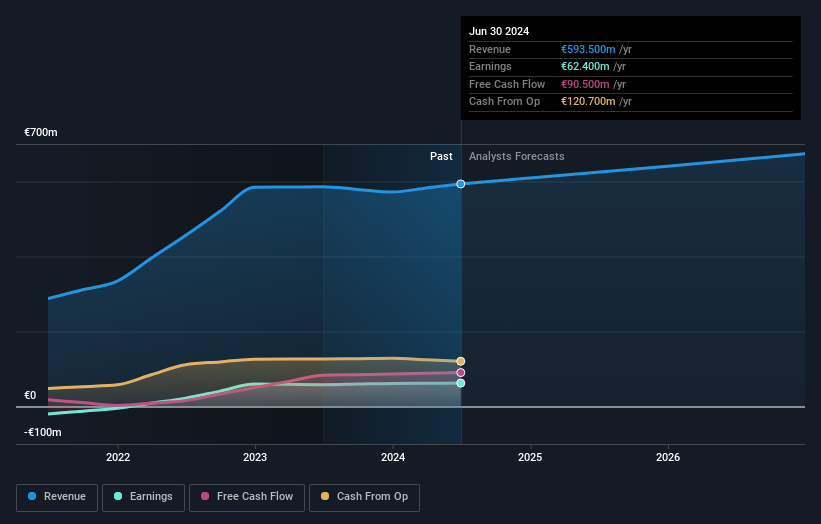This screenshot has width=821, height=524.
Task: Click the 2025 x-axis label
Action: (x=530, y=458)
